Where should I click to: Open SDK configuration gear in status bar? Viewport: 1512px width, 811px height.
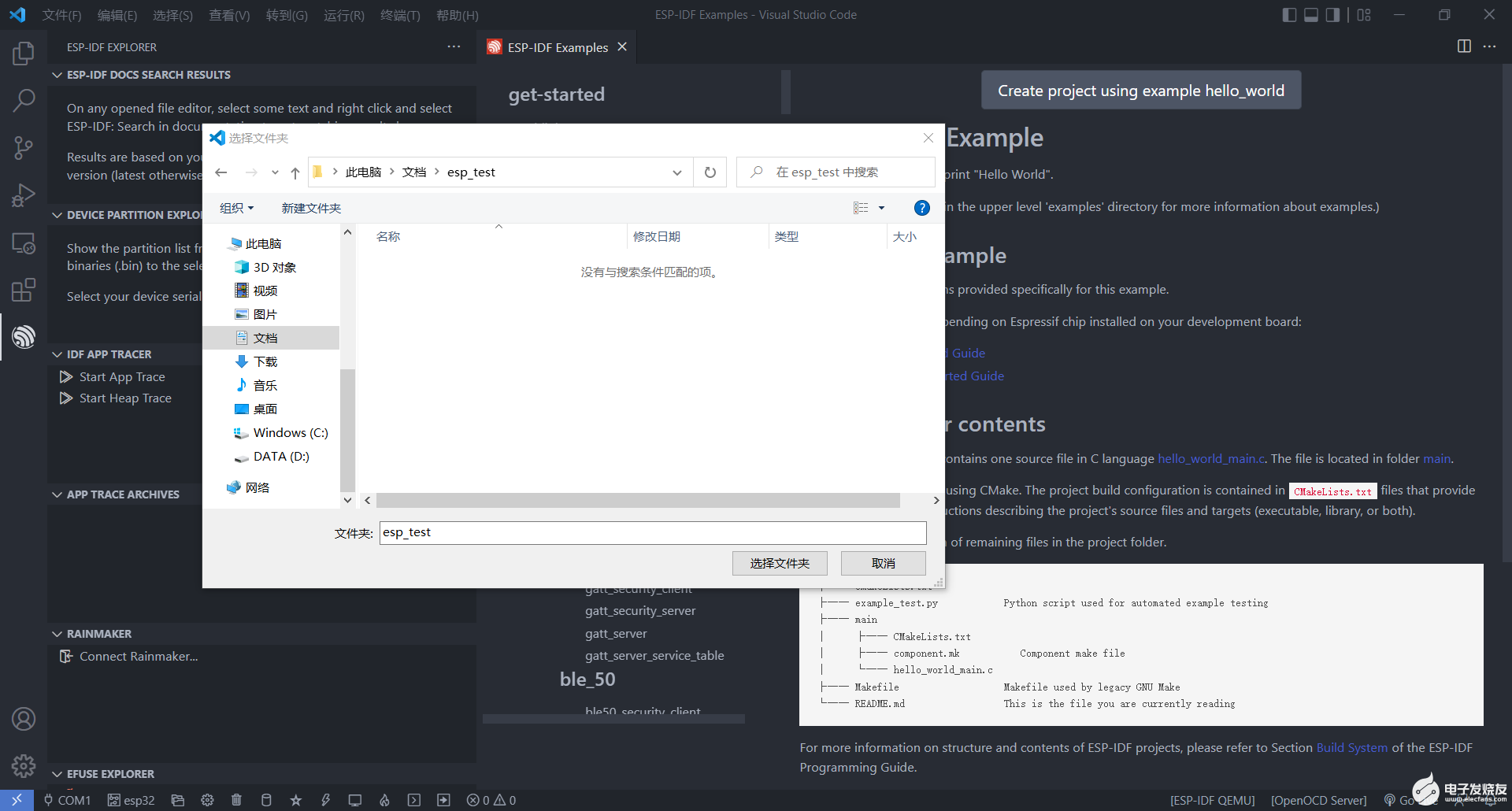click(207, 800)
